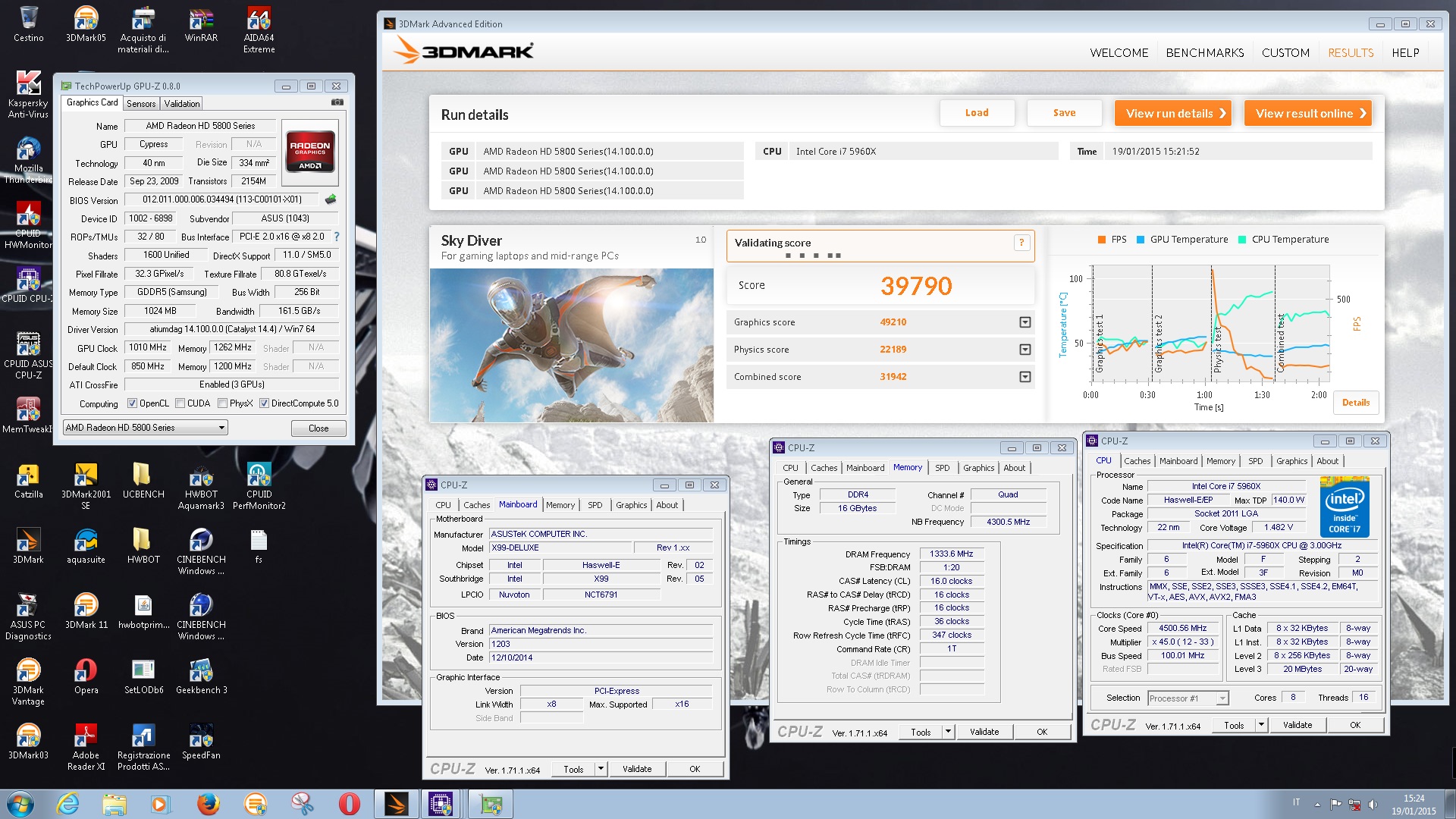Open Tools dropdown arrow in Mainboard CPU-Z
1456x819 pixels.
click(x=601, y=769)
